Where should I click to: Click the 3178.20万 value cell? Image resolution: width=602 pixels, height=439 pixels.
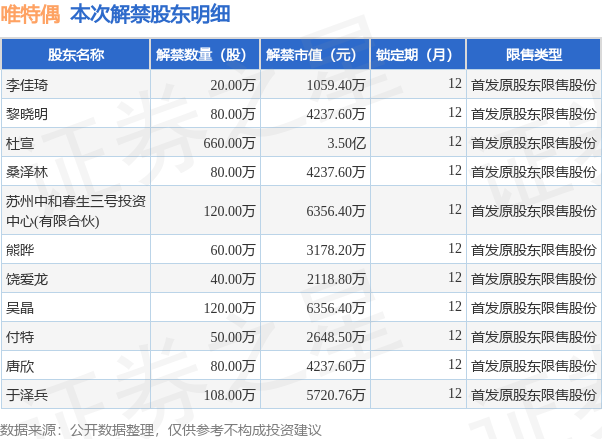coord(315,250)
